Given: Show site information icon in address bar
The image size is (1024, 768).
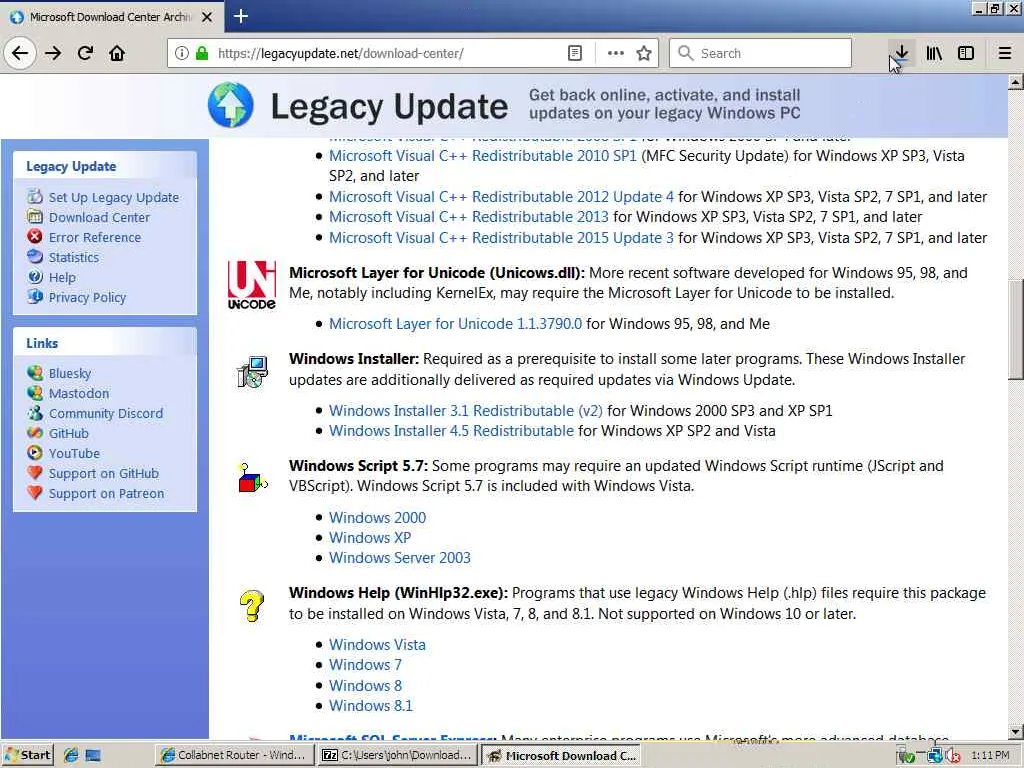Looking at the screenshot, I should click(182, 53).
